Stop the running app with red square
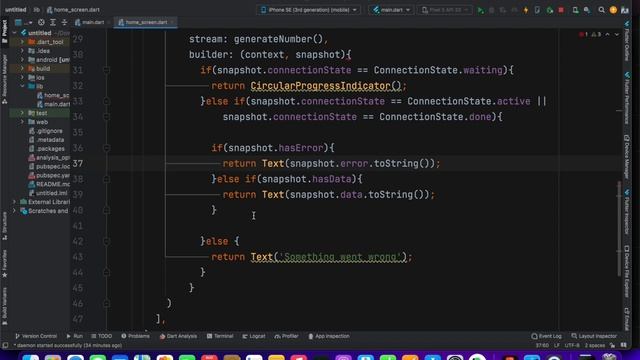Viewport: 640px width, 360px height. coord(561,10)
